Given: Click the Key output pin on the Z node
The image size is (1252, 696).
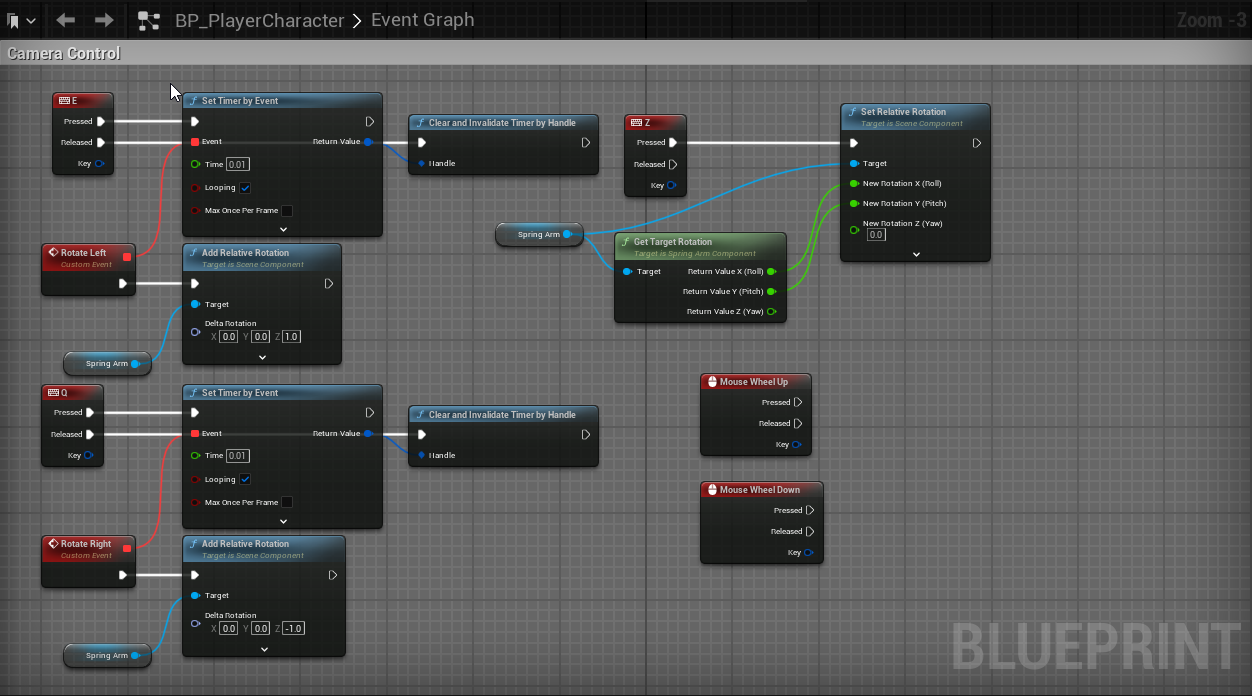Looking at the screenshot, I should (x=671, y=185).
